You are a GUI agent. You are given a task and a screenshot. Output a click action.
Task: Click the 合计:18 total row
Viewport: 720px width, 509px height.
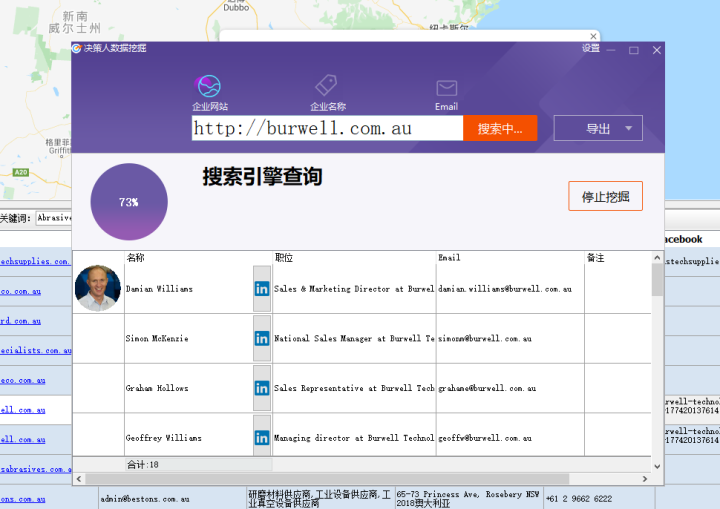(198, 464)
